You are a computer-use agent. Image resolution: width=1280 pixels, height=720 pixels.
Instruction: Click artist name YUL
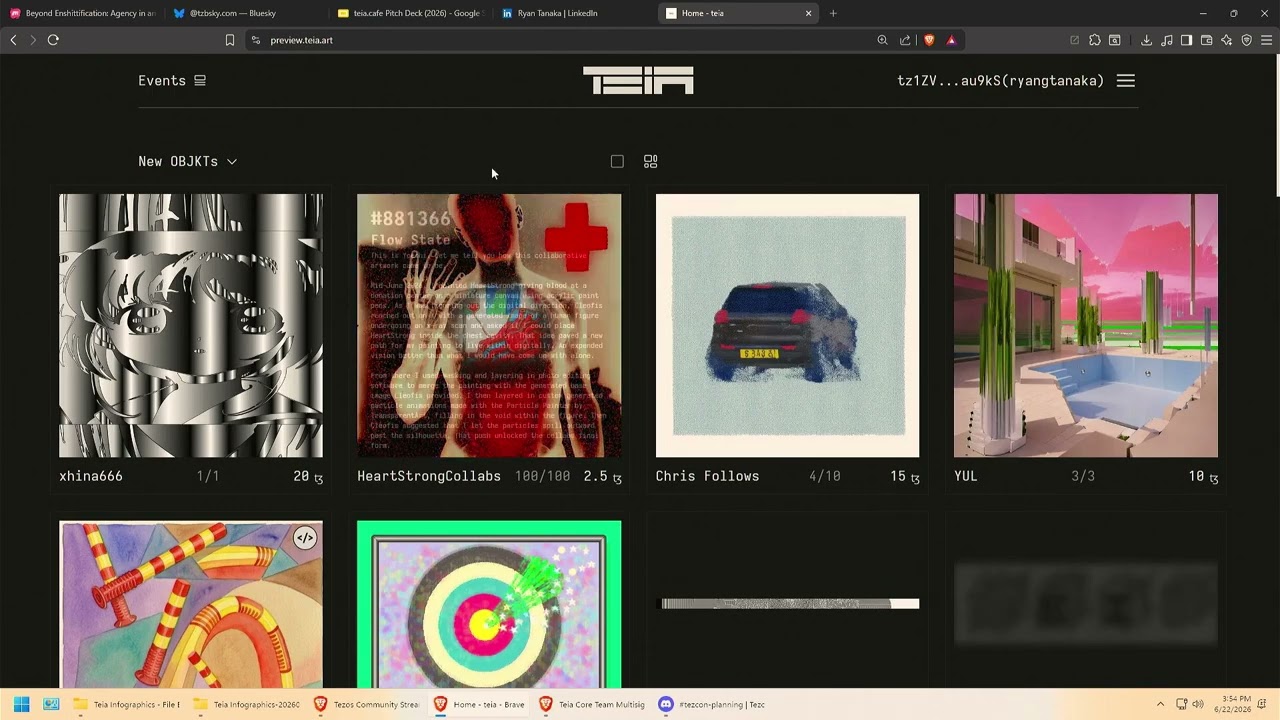coord(966,476)
